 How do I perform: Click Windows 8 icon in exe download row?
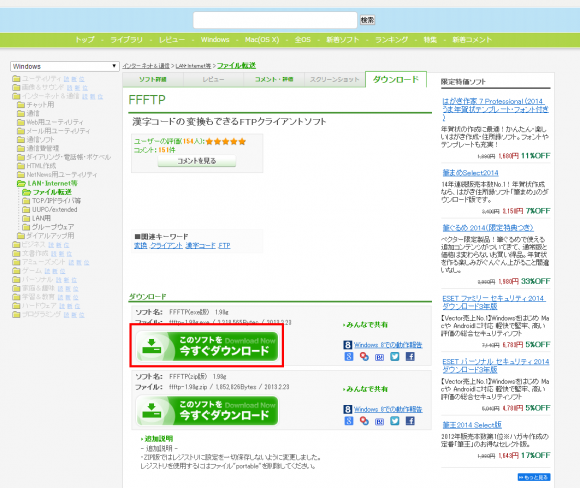[347, 345]
